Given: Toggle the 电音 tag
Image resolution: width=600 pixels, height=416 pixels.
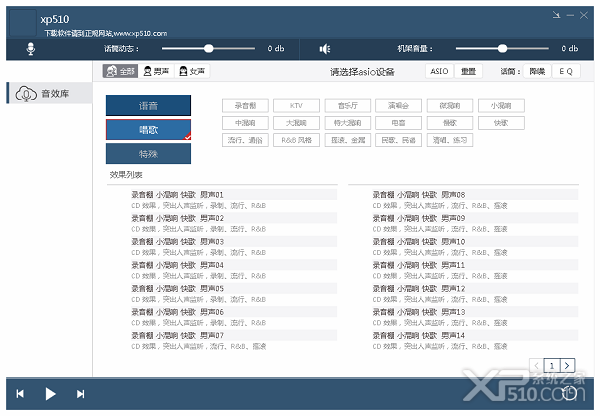Looking at the screenshot, I should [398, 123].
